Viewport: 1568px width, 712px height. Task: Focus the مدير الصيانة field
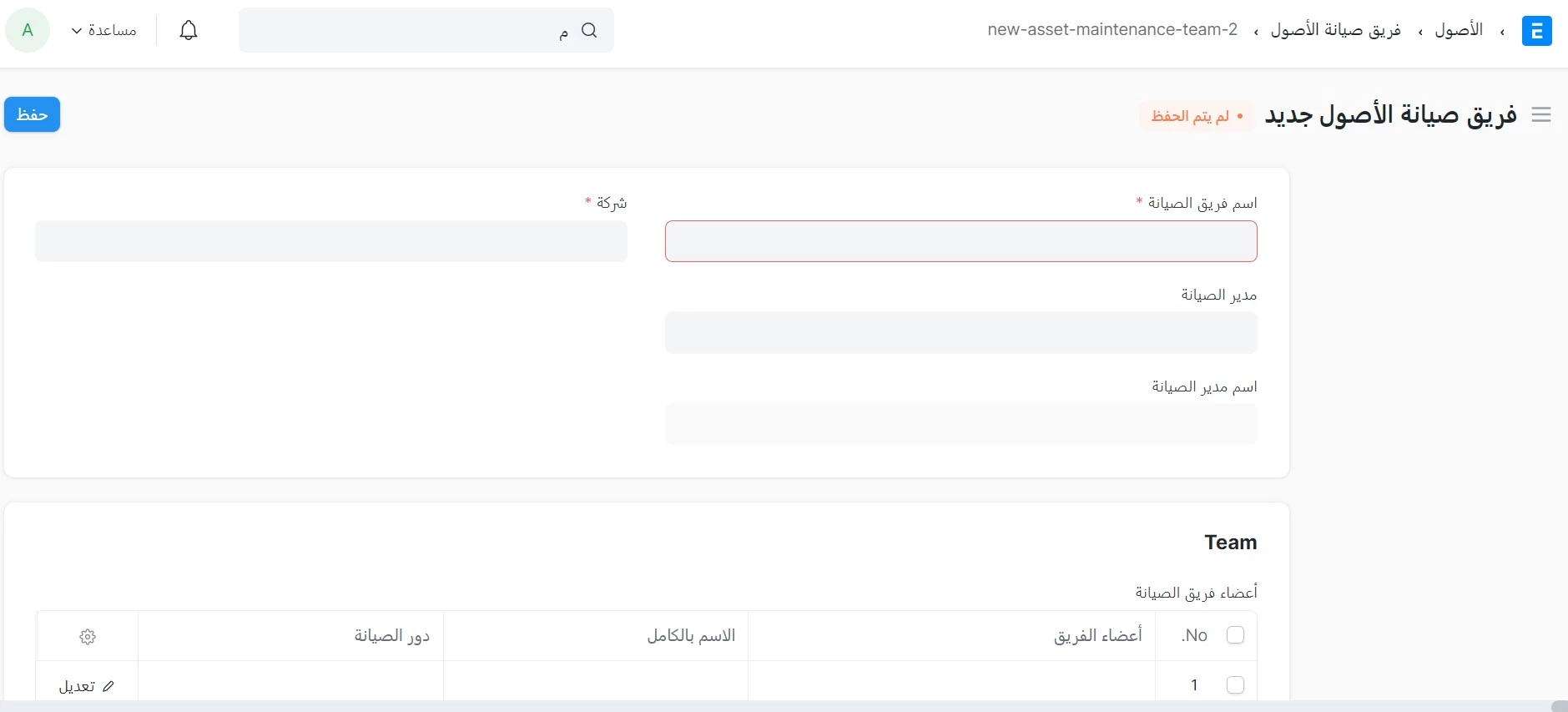[960, 333]
